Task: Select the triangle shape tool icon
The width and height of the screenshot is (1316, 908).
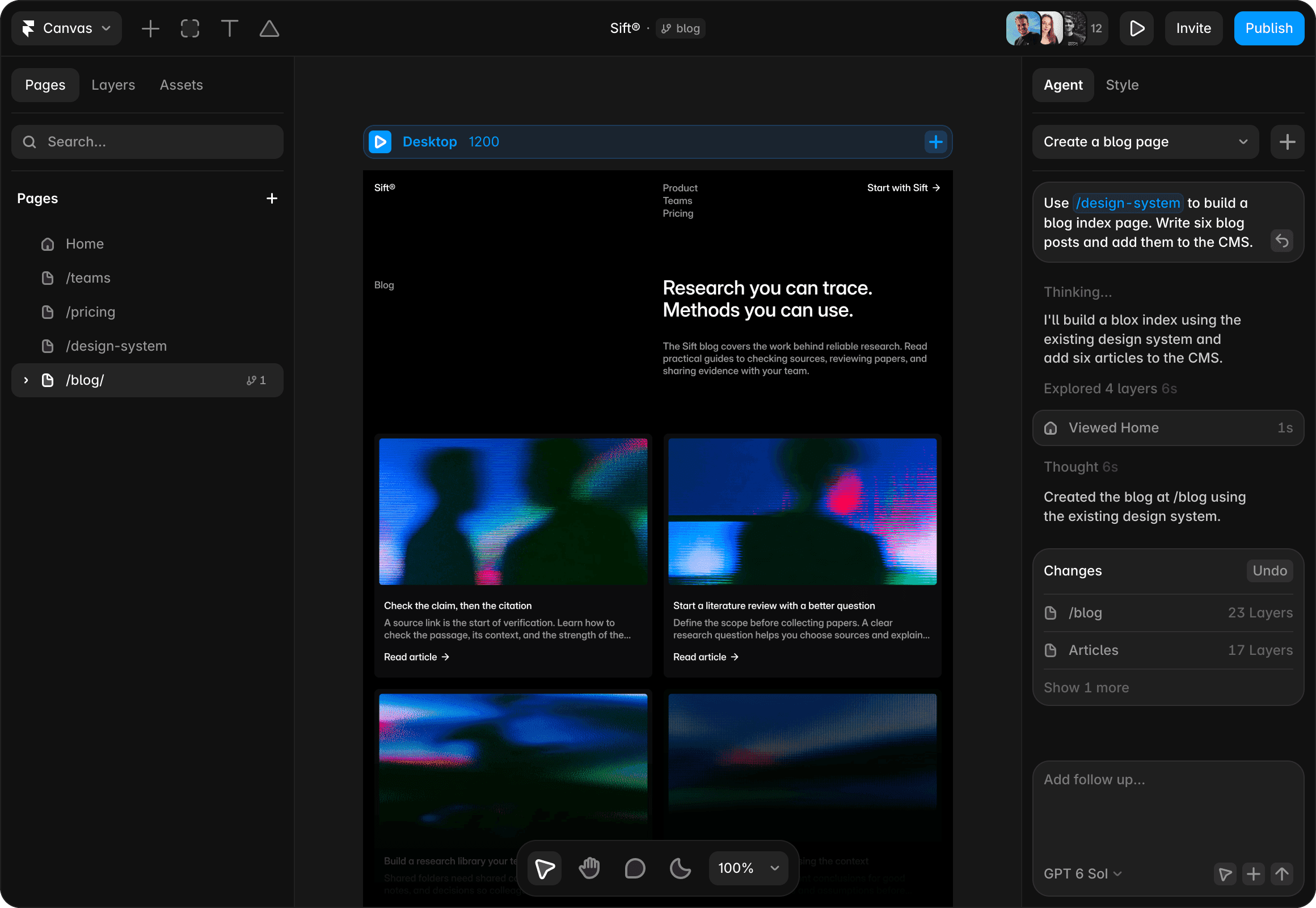Action: click(x=269, y=28)
